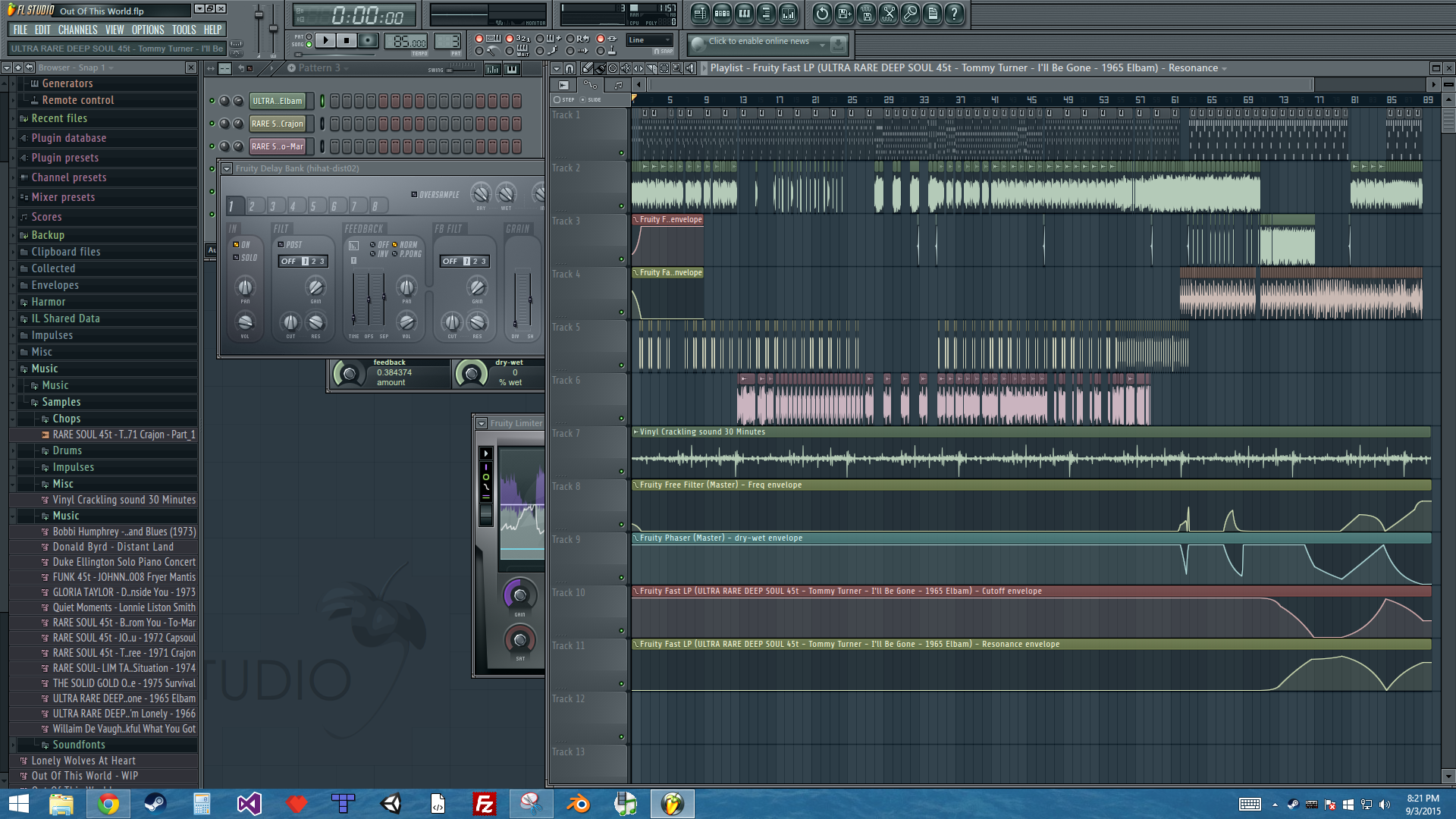Click the undo history icon

(822, 14)
